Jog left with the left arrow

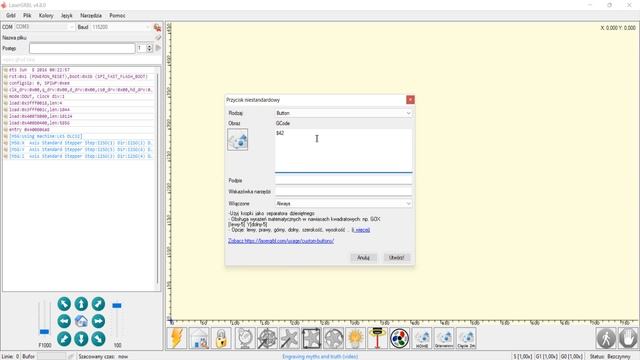coord(64,321)
